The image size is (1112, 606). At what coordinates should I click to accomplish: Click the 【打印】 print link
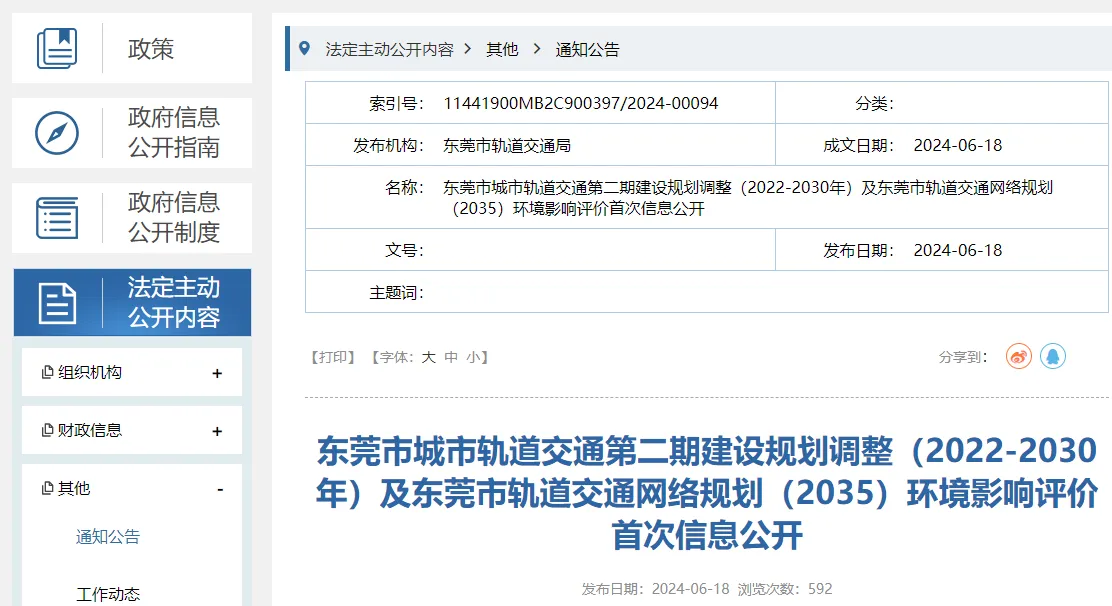[x=333, y=356]
